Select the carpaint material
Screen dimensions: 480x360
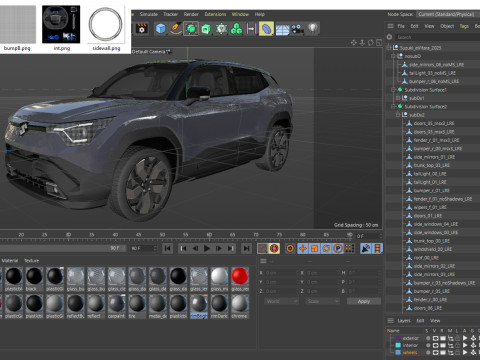click(116, 306)
